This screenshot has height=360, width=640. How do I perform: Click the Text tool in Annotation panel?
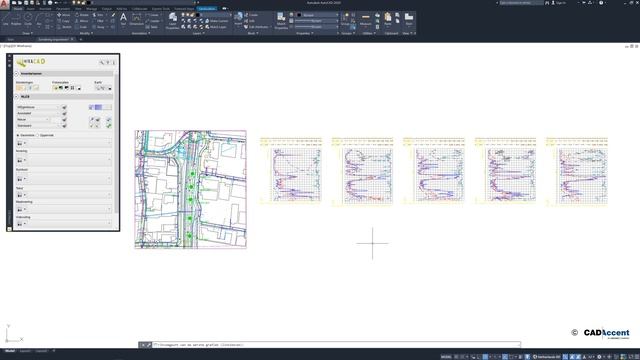point(123,19)
